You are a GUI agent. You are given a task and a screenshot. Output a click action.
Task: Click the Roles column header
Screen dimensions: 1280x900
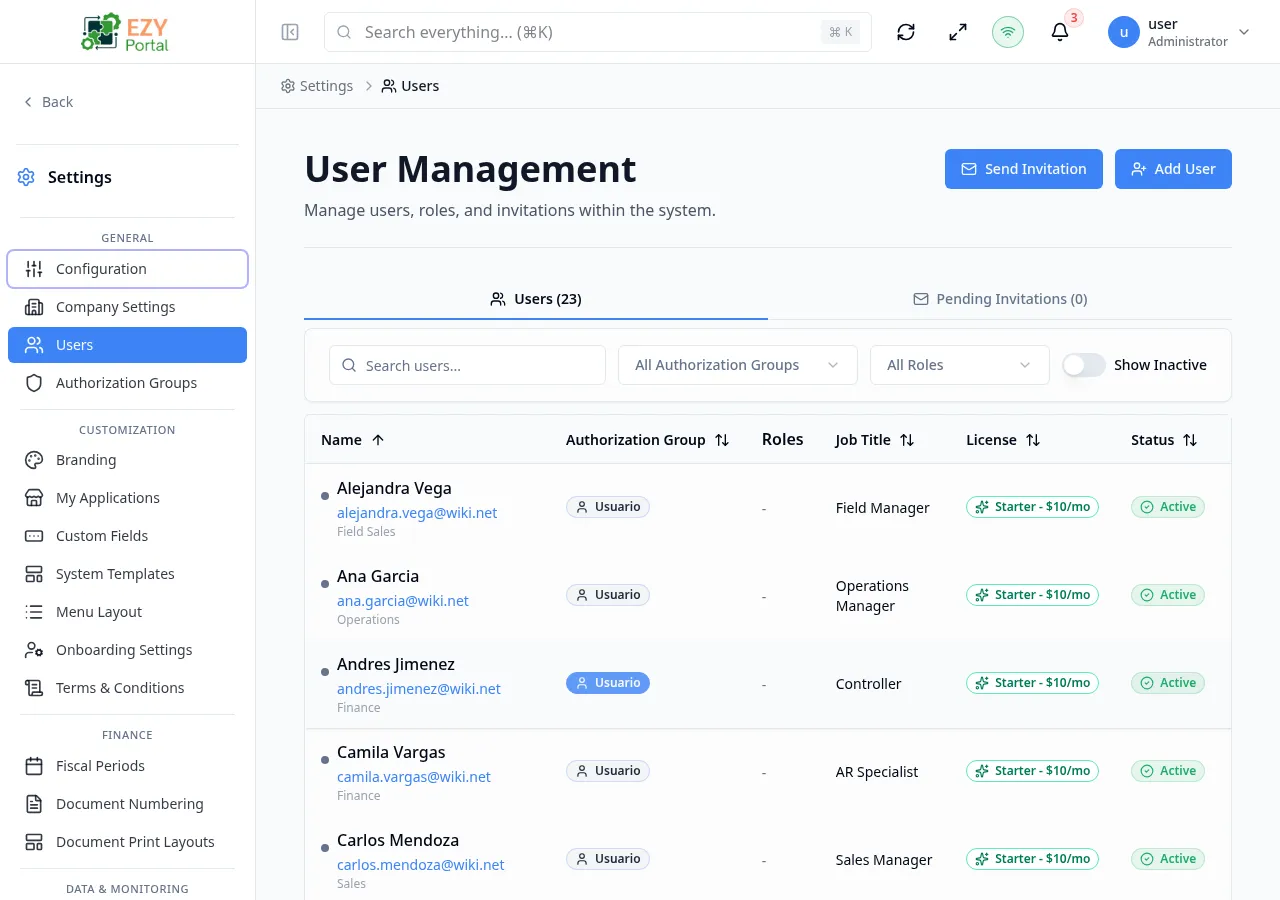coord(782,440)
